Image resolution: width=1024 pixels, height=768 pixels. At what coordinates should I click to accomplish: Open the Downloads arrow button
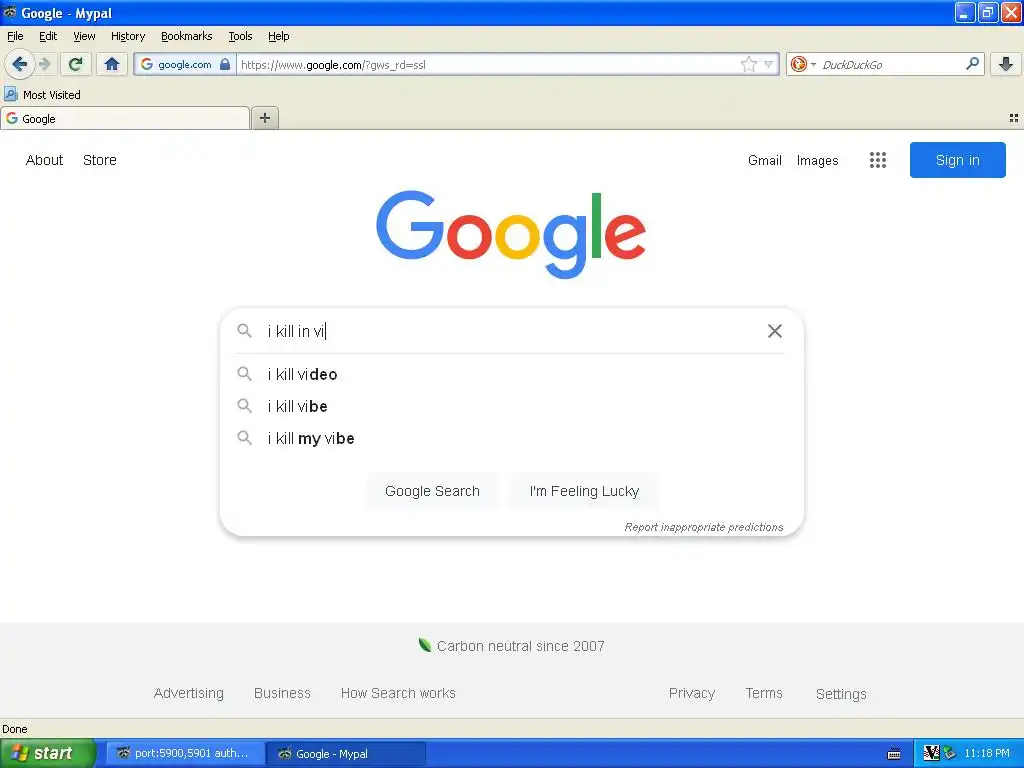click(1006, 64)
